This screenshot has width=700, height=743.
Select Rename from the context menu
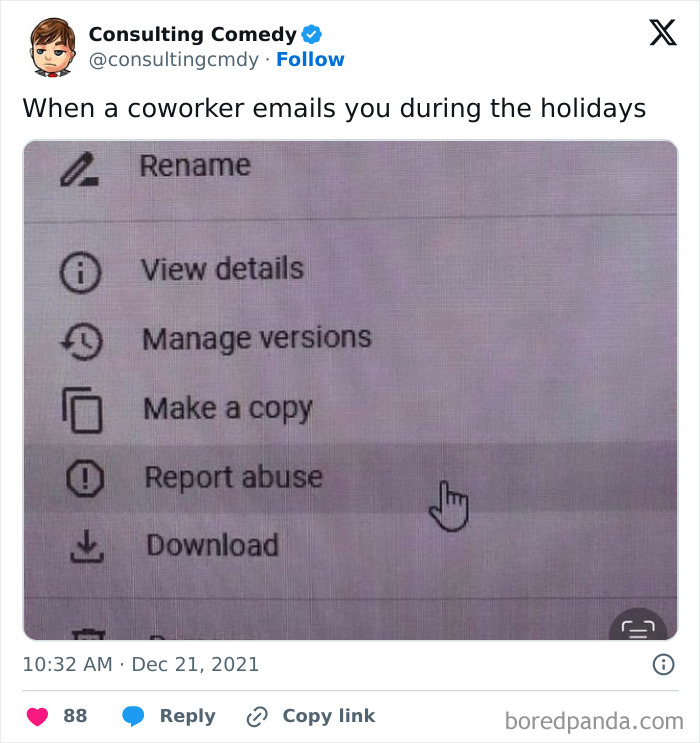coord(195,165)
